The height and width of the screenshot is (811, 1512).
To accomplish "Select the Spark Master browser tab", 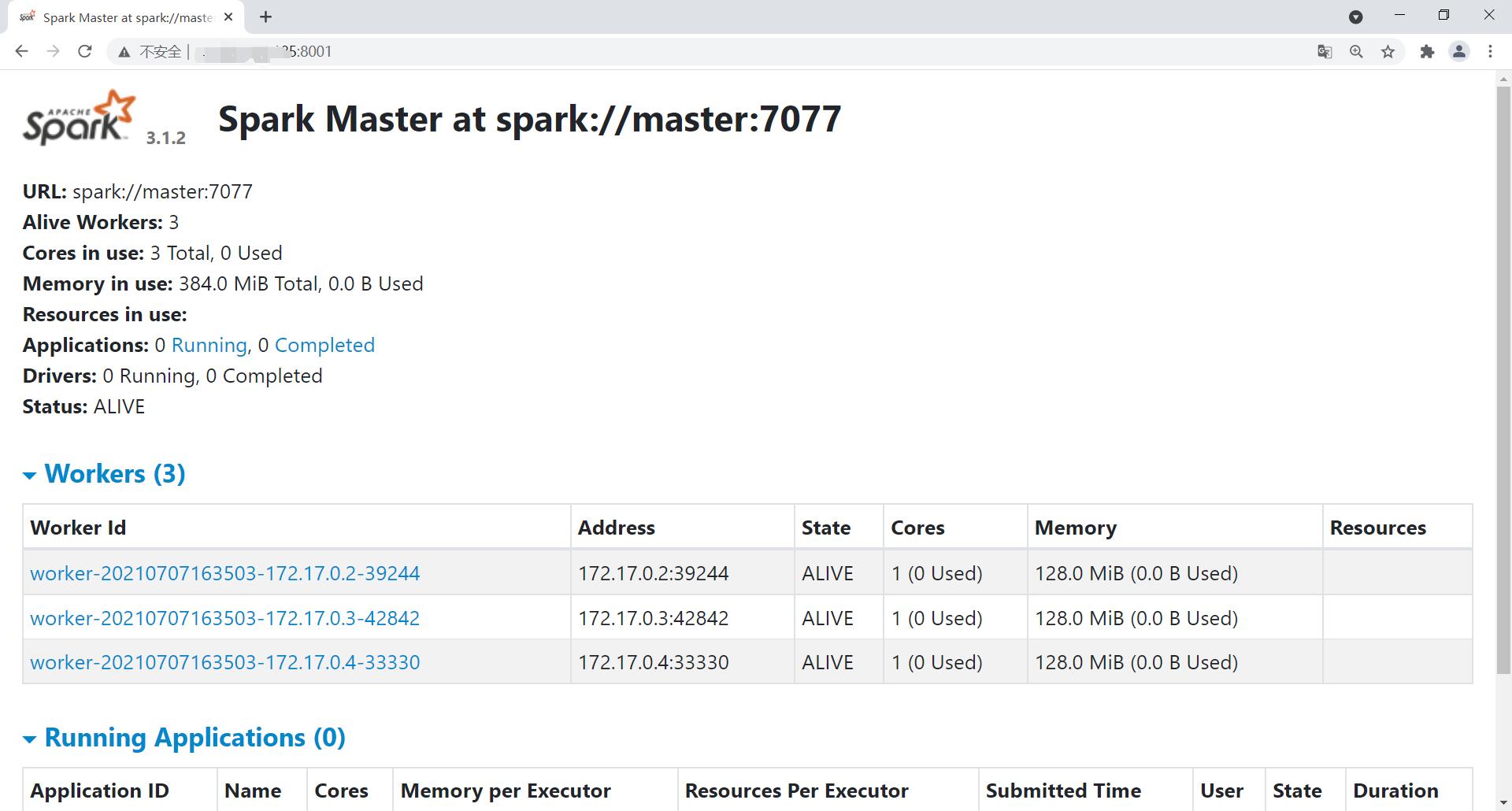I will coord(126,17).
